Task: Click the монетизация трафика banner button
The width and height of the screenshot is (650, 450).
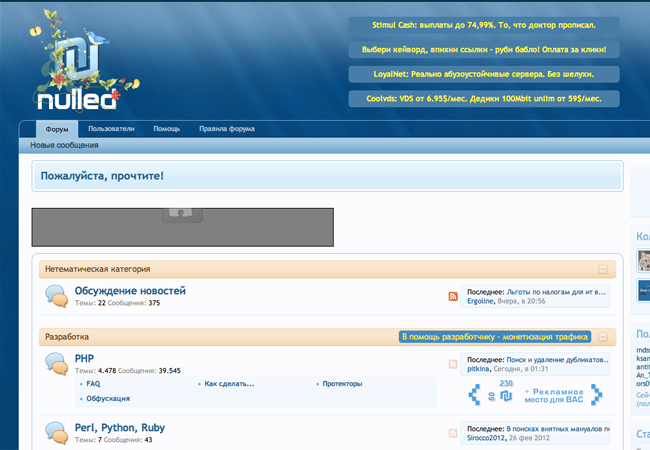Action: (x=494, y=337)
